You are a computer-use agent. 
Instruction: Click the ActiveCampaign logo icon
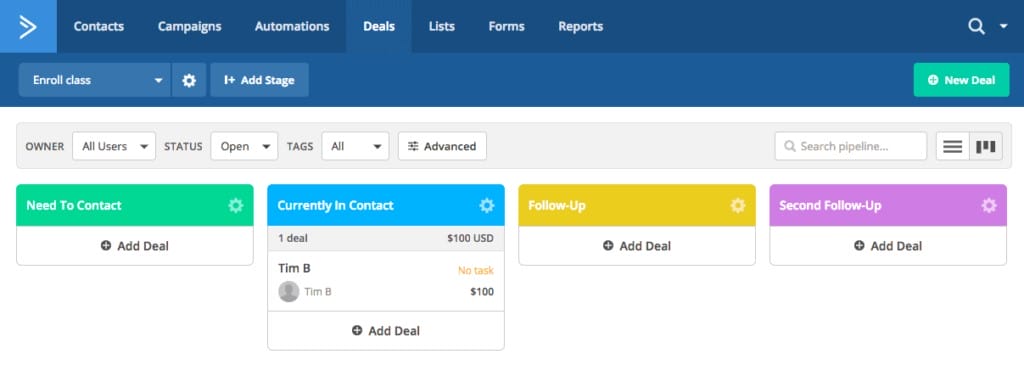(x=28, y=27)
